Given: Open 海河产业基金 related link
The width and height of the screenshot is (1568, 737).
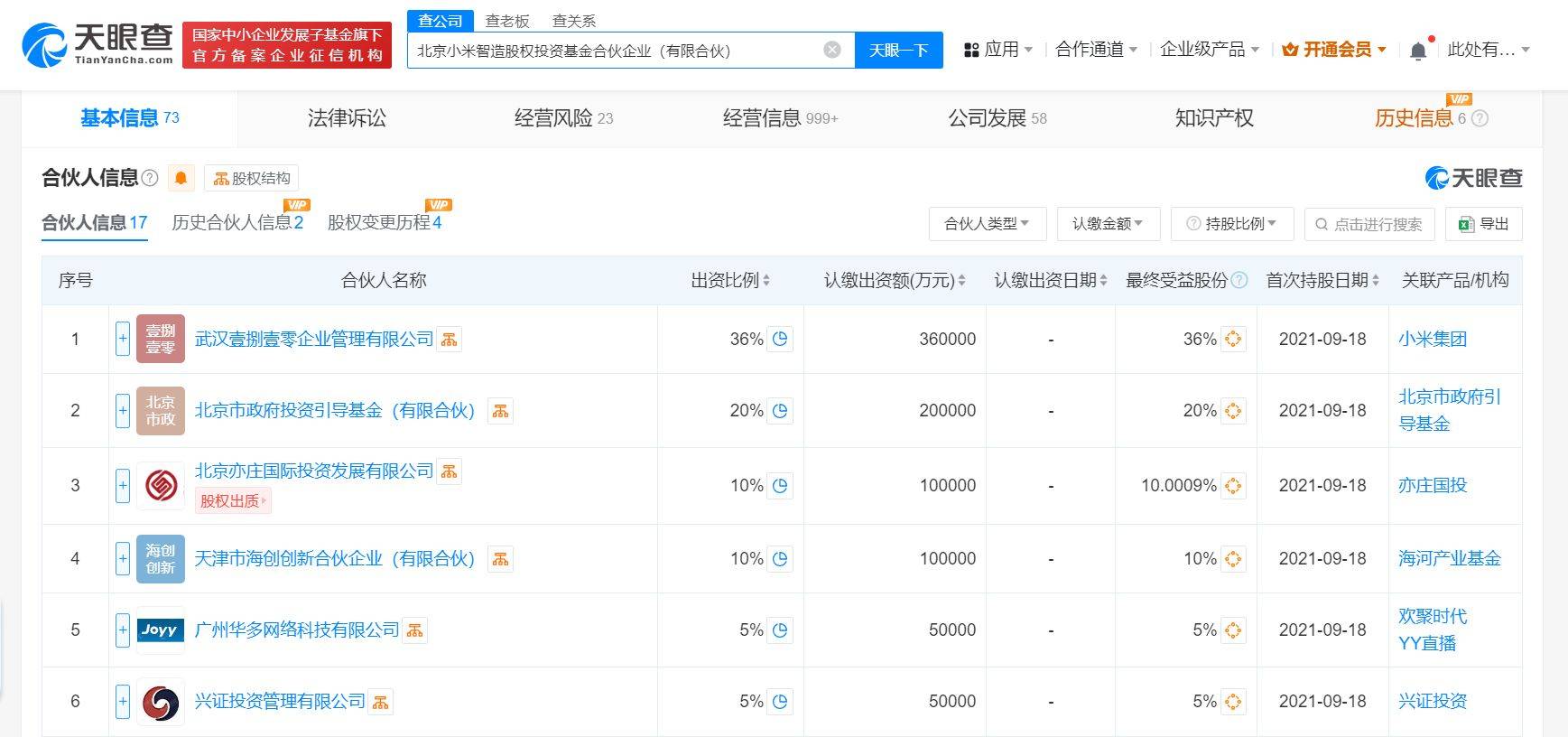Looking at the screenshot, I should click(x=1450, y=558).
